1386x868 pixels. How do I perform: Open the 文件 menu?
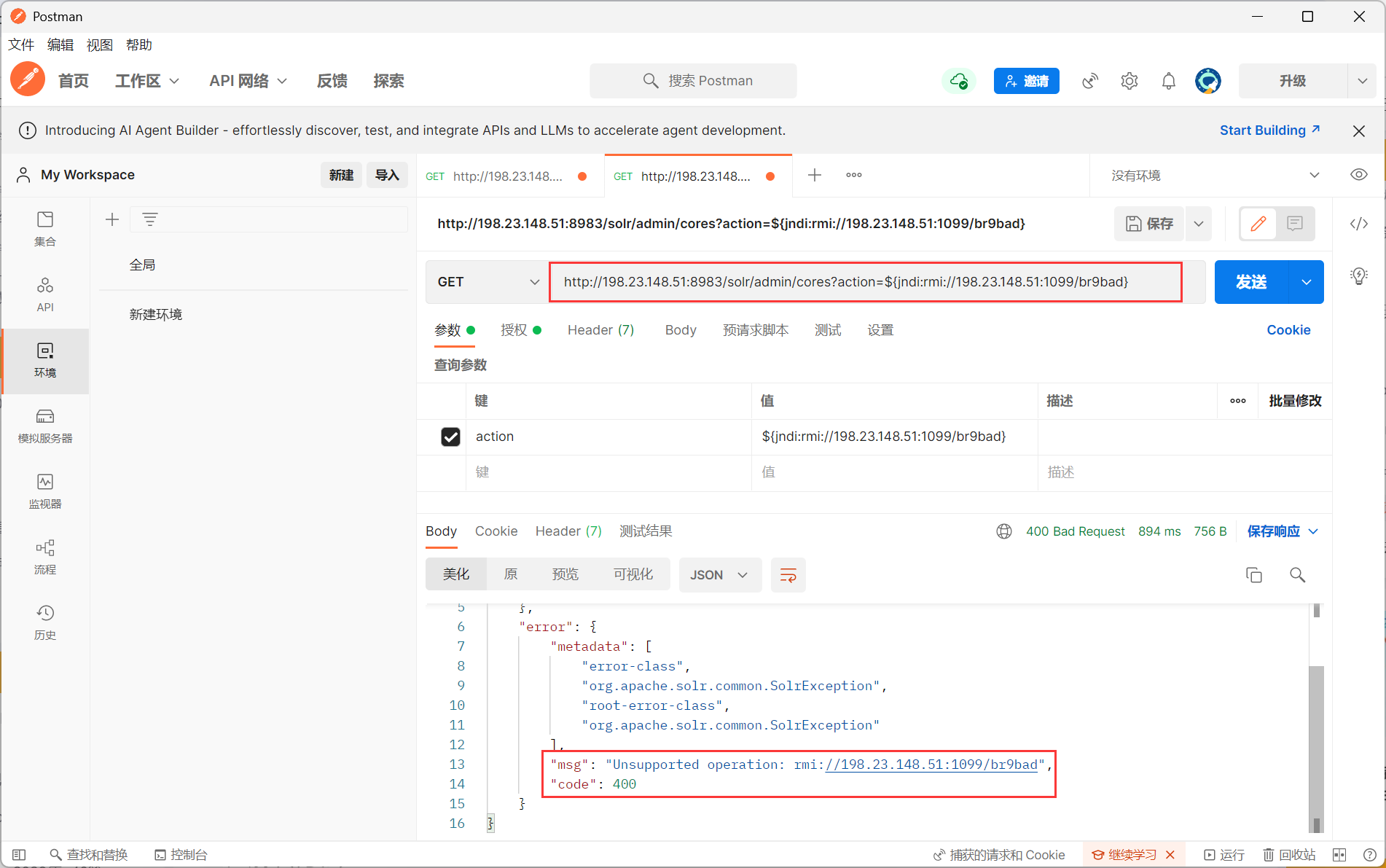[x=21, y=45]
